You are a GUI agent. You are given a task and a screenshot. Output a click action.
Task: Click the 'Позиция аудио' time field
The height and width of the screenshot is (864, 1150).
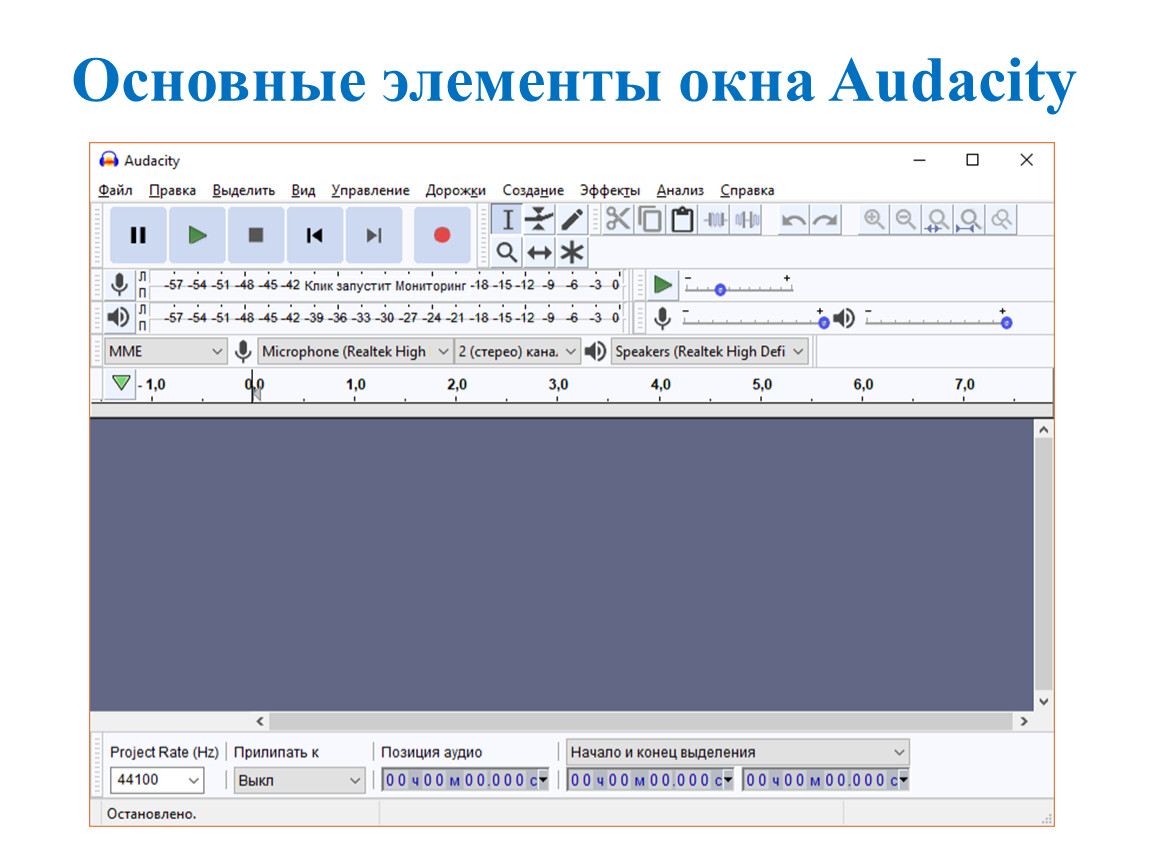click(x=465, y=780)
